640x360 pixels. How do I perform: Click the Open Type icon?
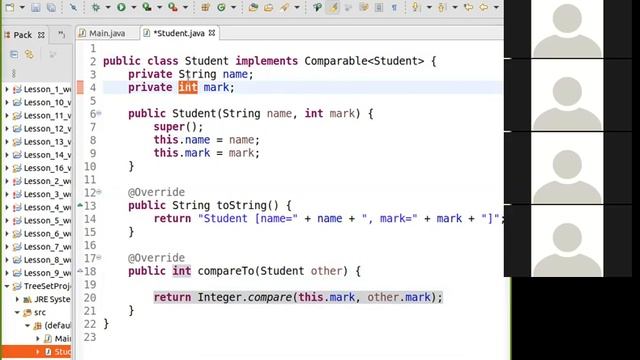tap(253, 7)
